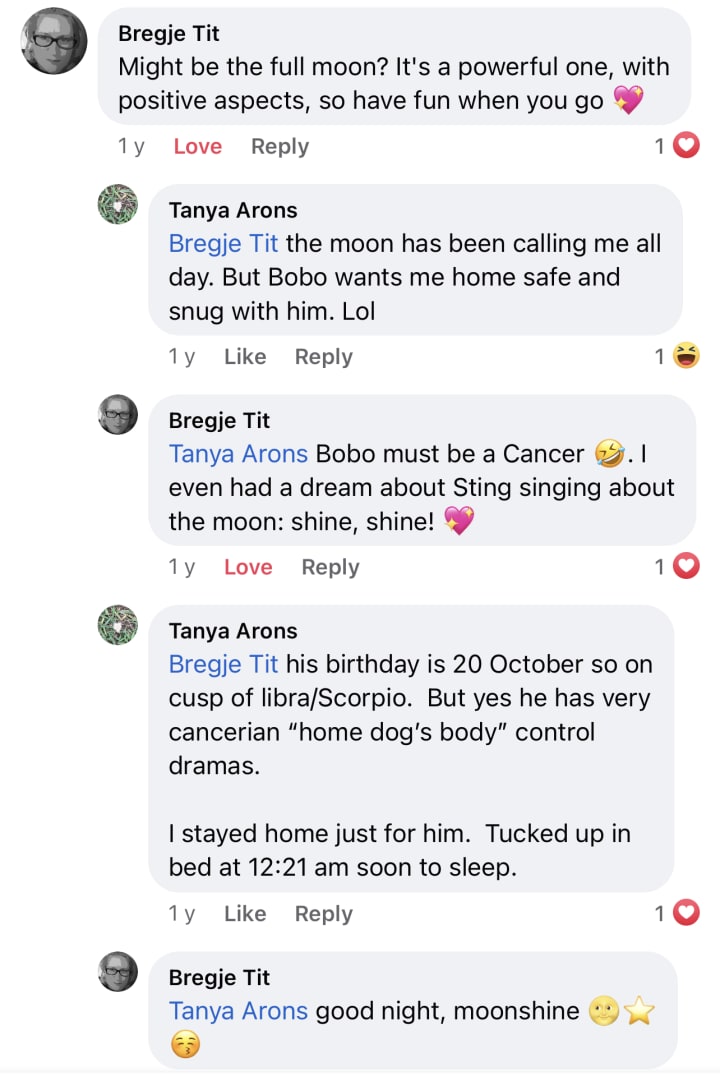This screenshot has height=1076, width=720.
Task: Toggle Love on the Sting dream comment
Action: pyautogui.click(x=248, y=567)
